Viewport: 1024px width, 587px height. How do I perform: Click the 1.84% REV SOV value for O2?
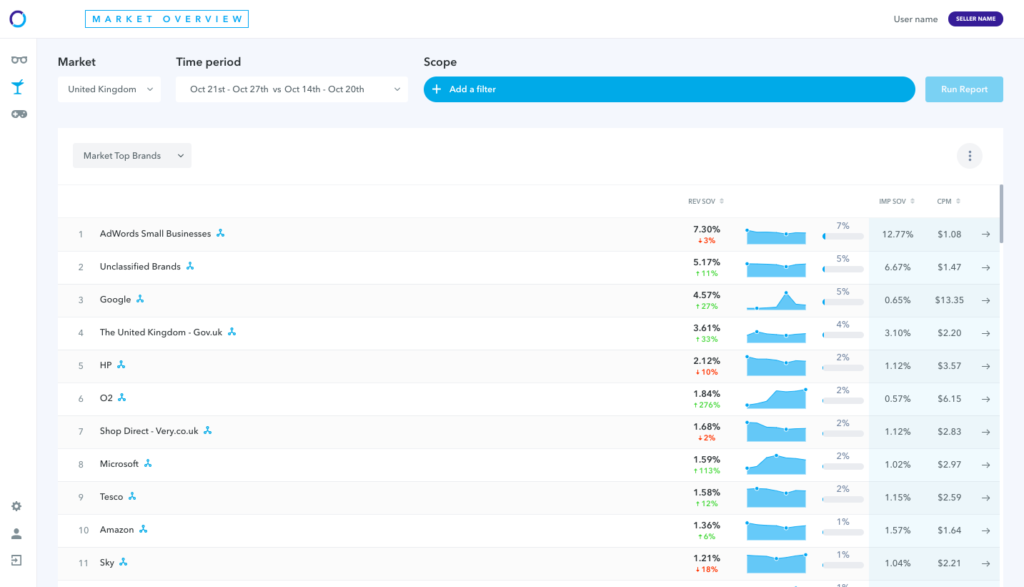[x=707, y=394]
